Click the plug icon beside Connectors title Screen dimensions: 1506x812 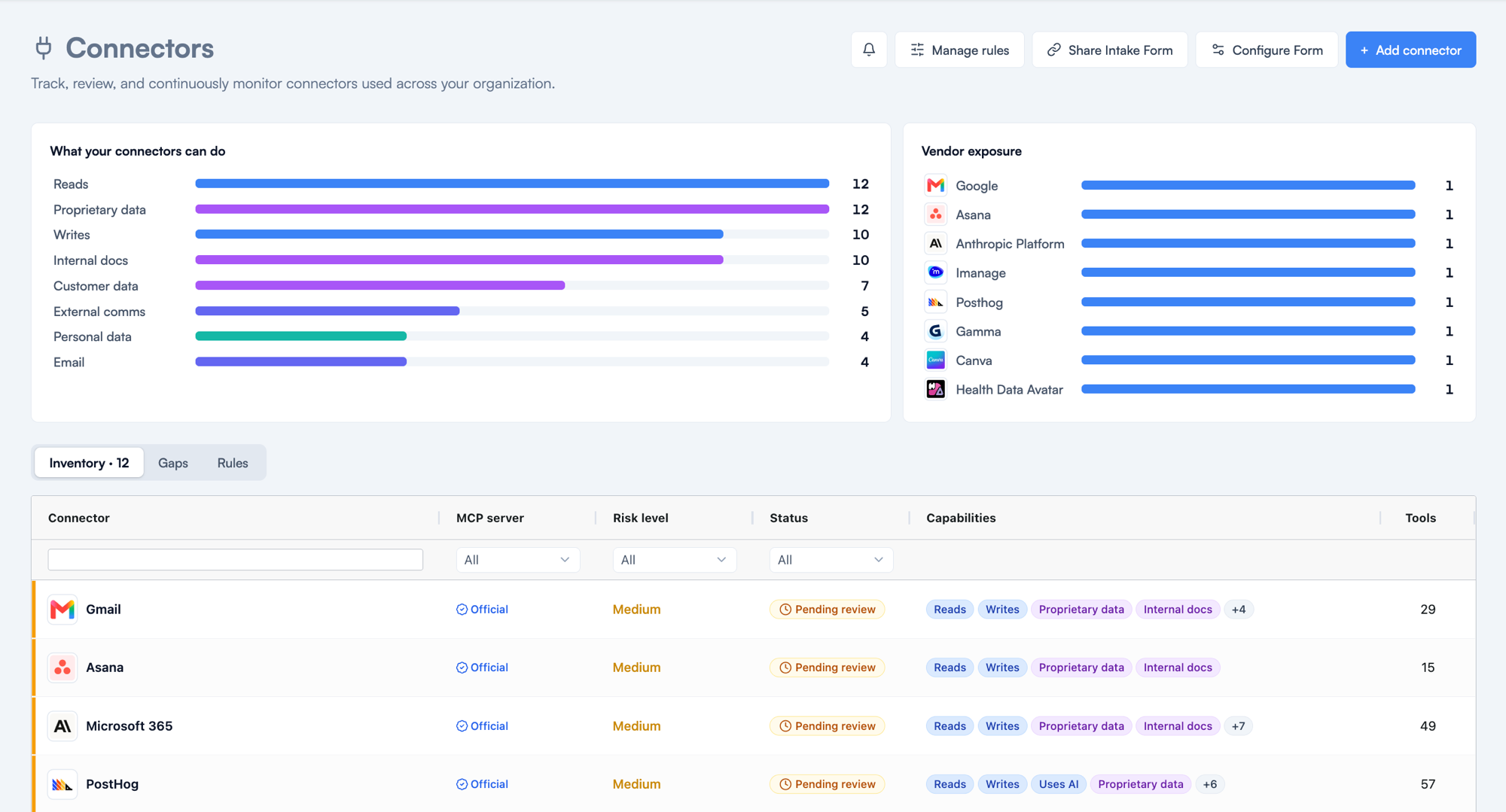point(44,48)
